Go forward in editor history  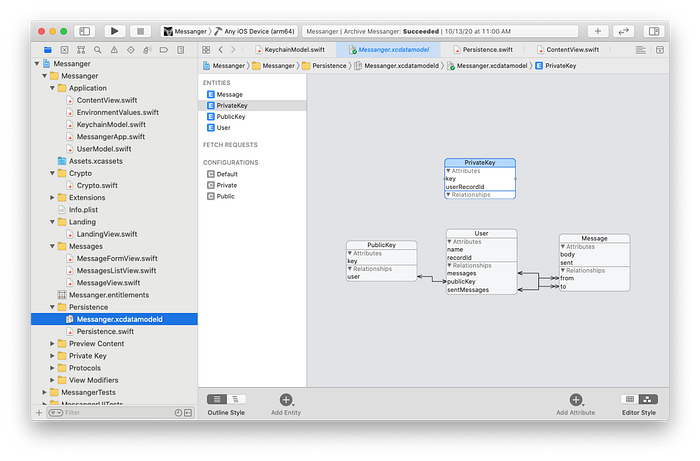click(233, 50)
